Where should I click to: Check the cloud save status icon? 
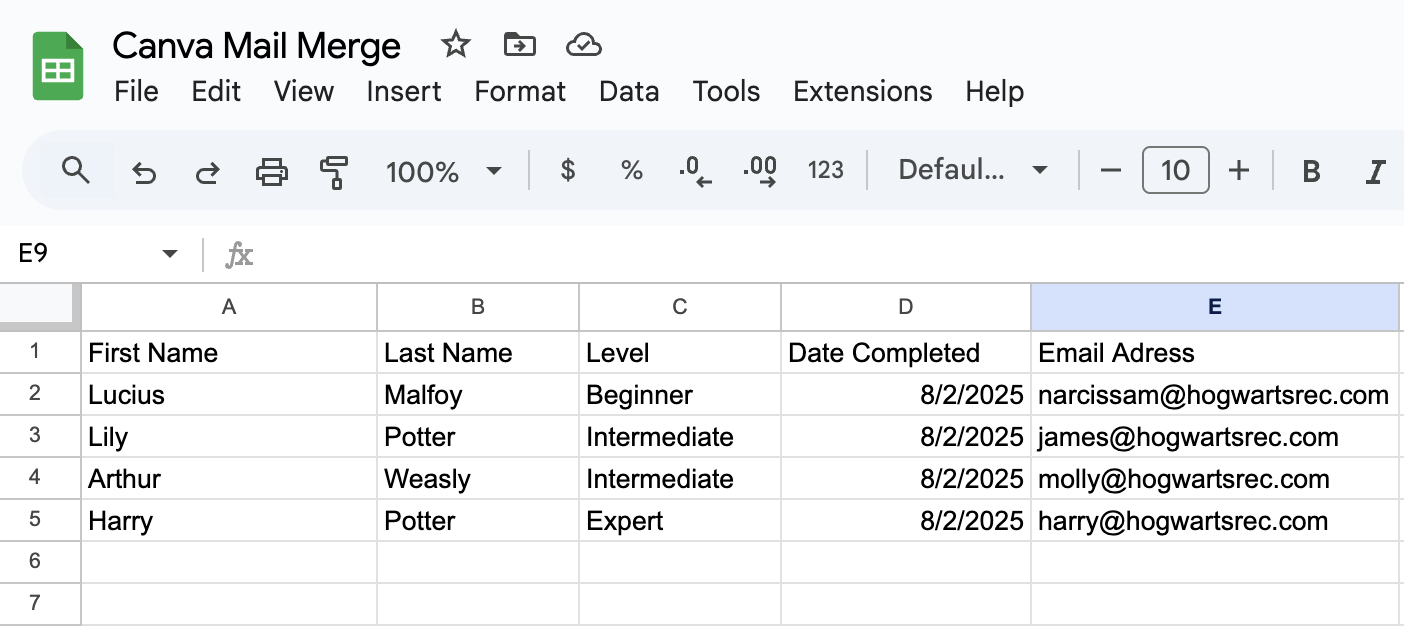tap(583, 45)
